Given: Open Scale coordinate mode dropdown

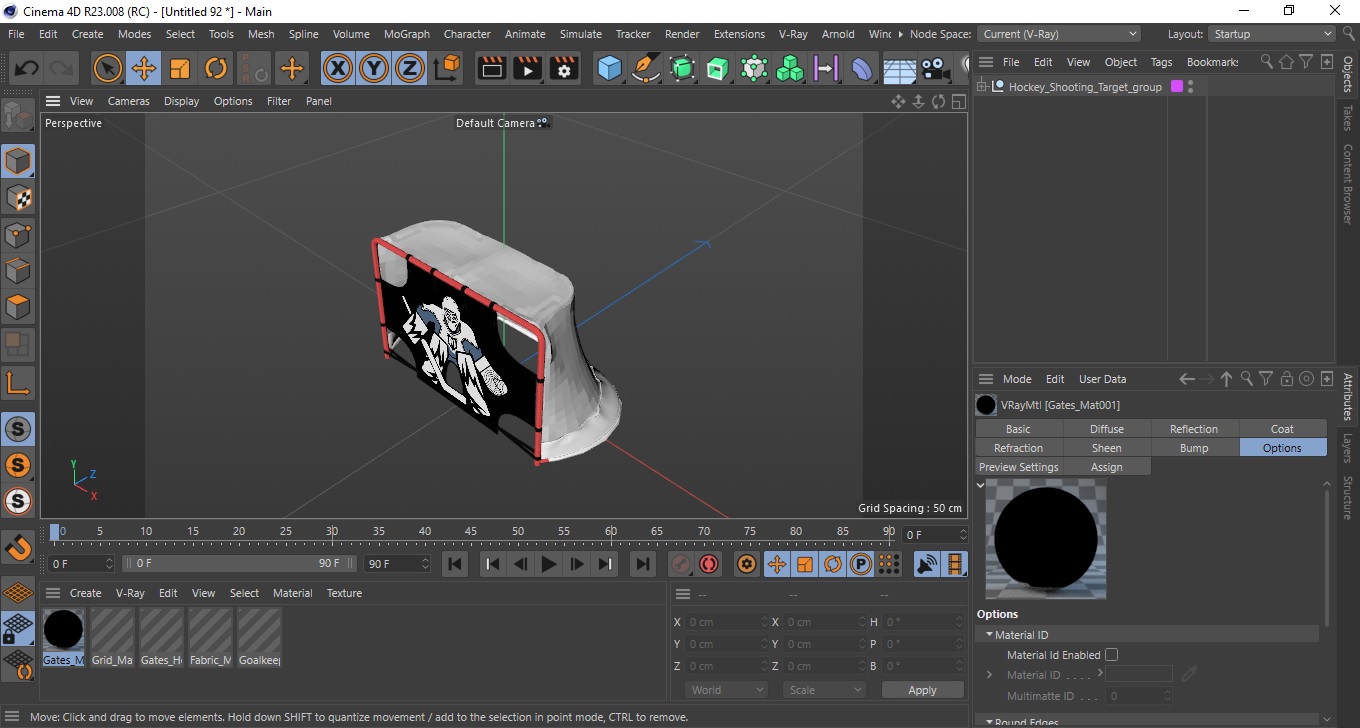Looking at the screenshot, I should point(824,690).
